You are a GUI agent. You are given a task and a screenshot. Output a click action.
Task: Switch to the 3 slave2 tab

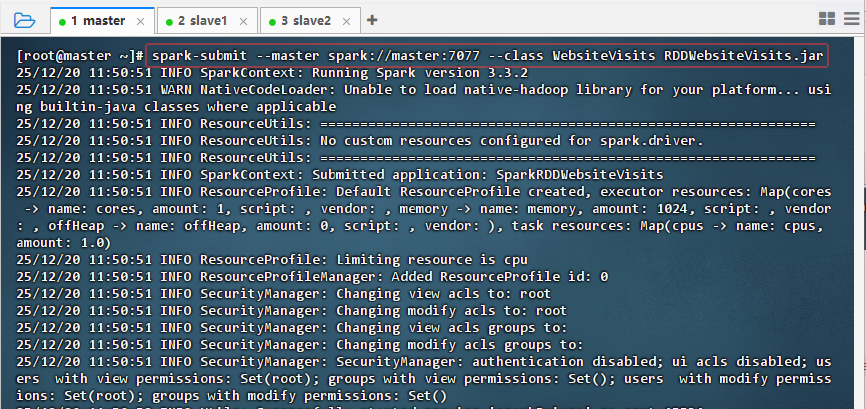click(310, 21)
